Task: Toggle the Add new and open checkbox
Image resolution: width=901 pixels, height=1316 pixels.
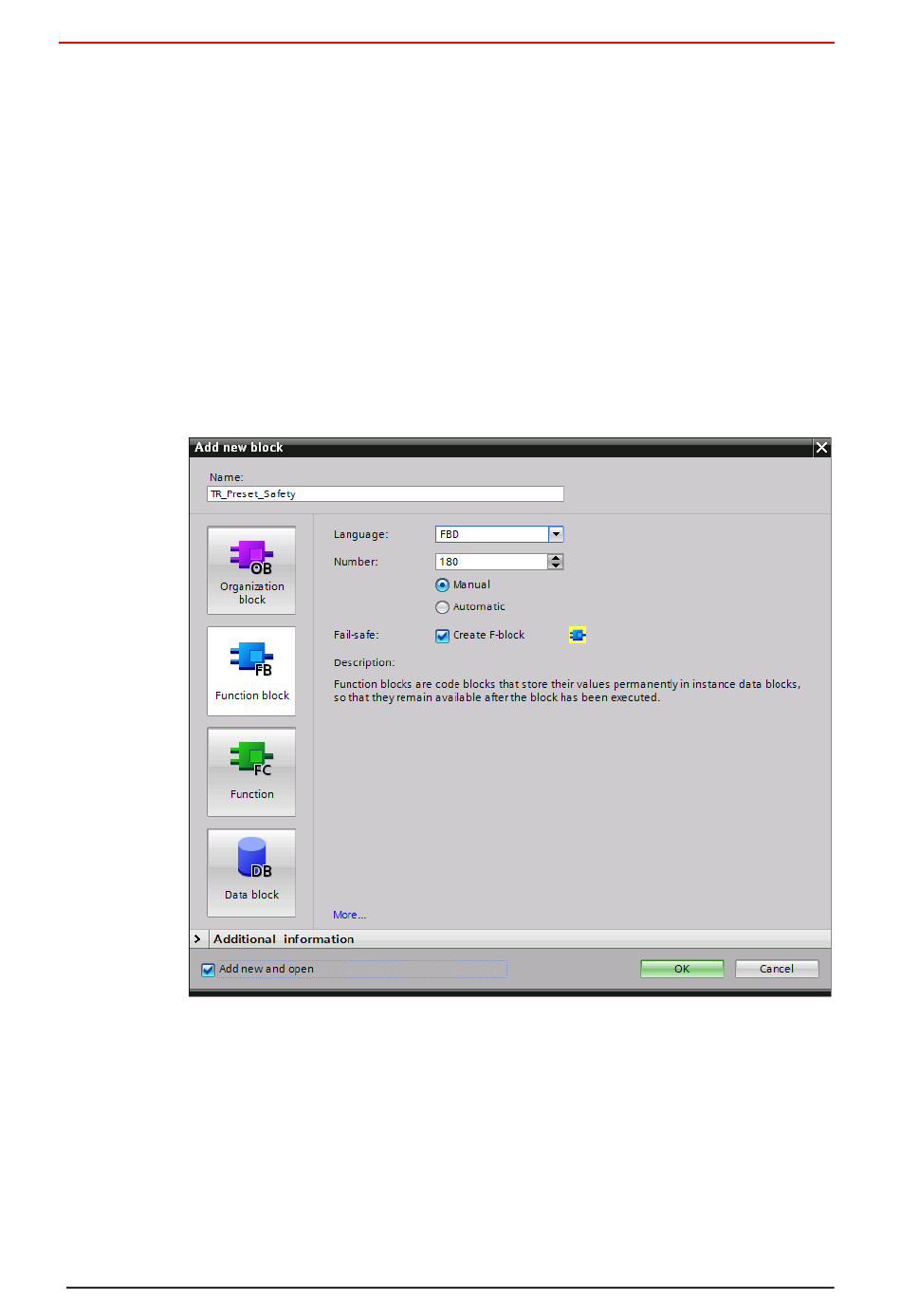Action: click(x=208, y=970)
